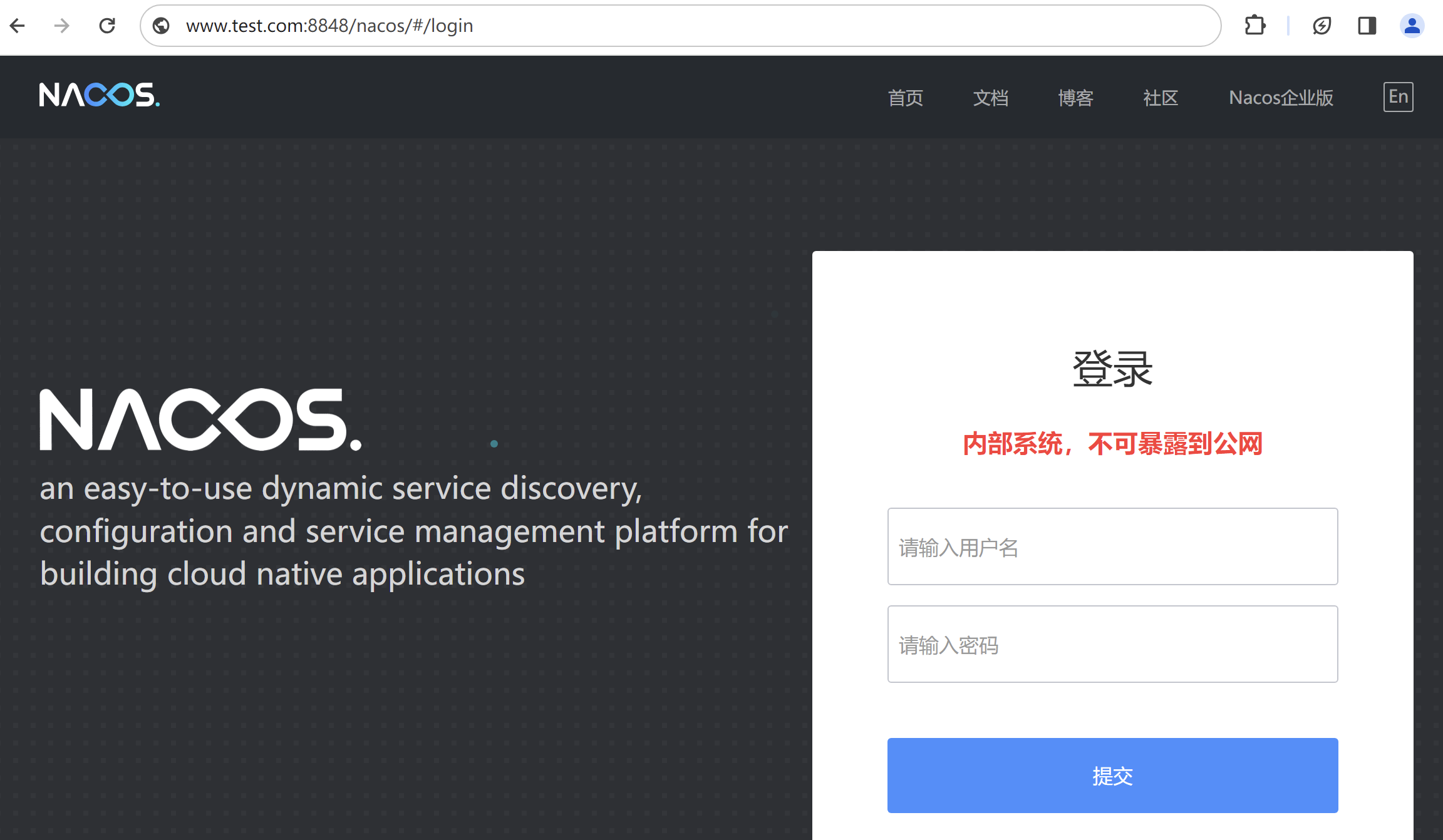Screen dimensions: 1443x840
Task: Focus the 请输入用户名 username field
Action: coord(1112,546)
